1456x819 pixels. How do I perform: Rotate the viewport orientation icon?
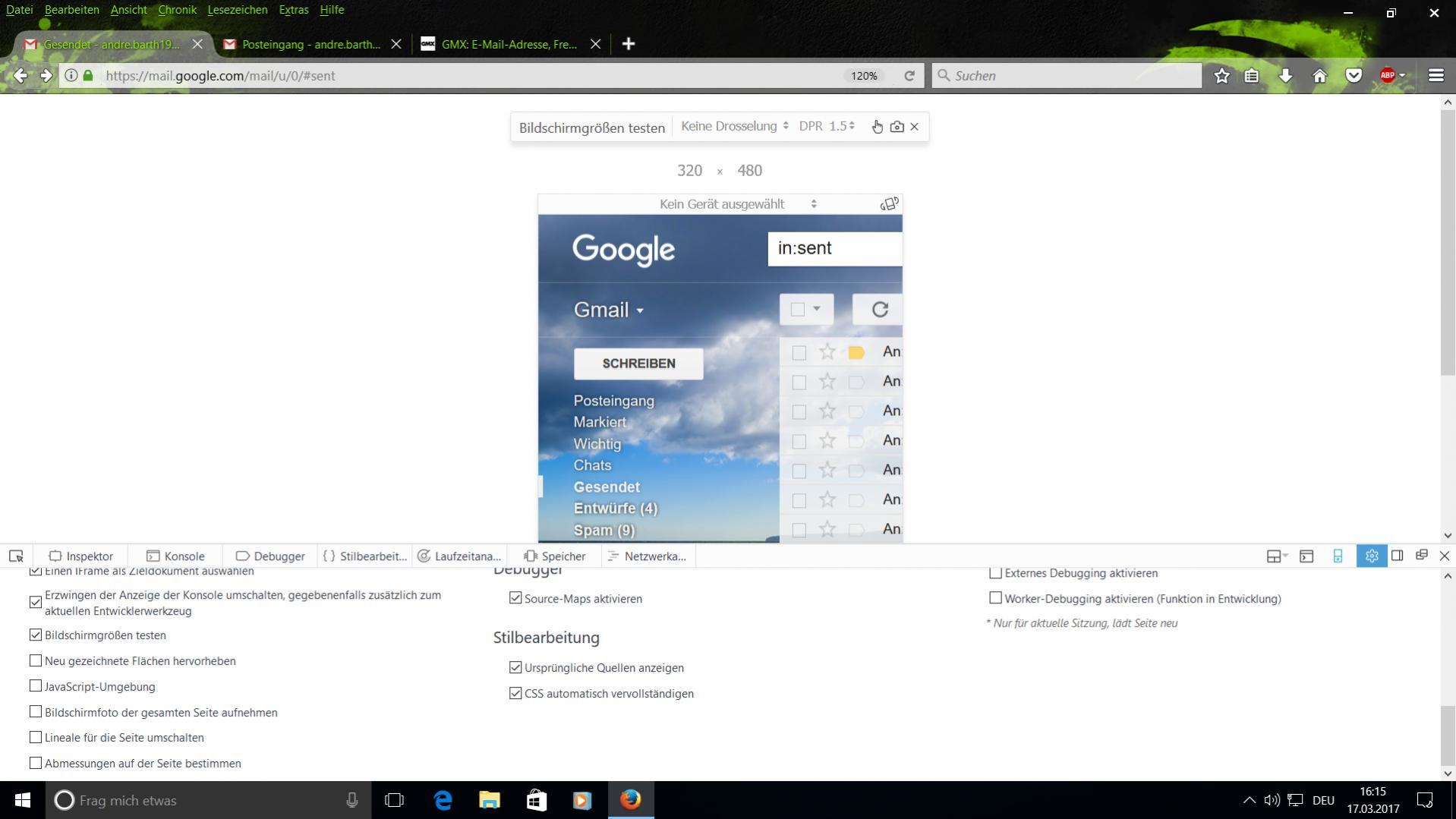[889, 203]
